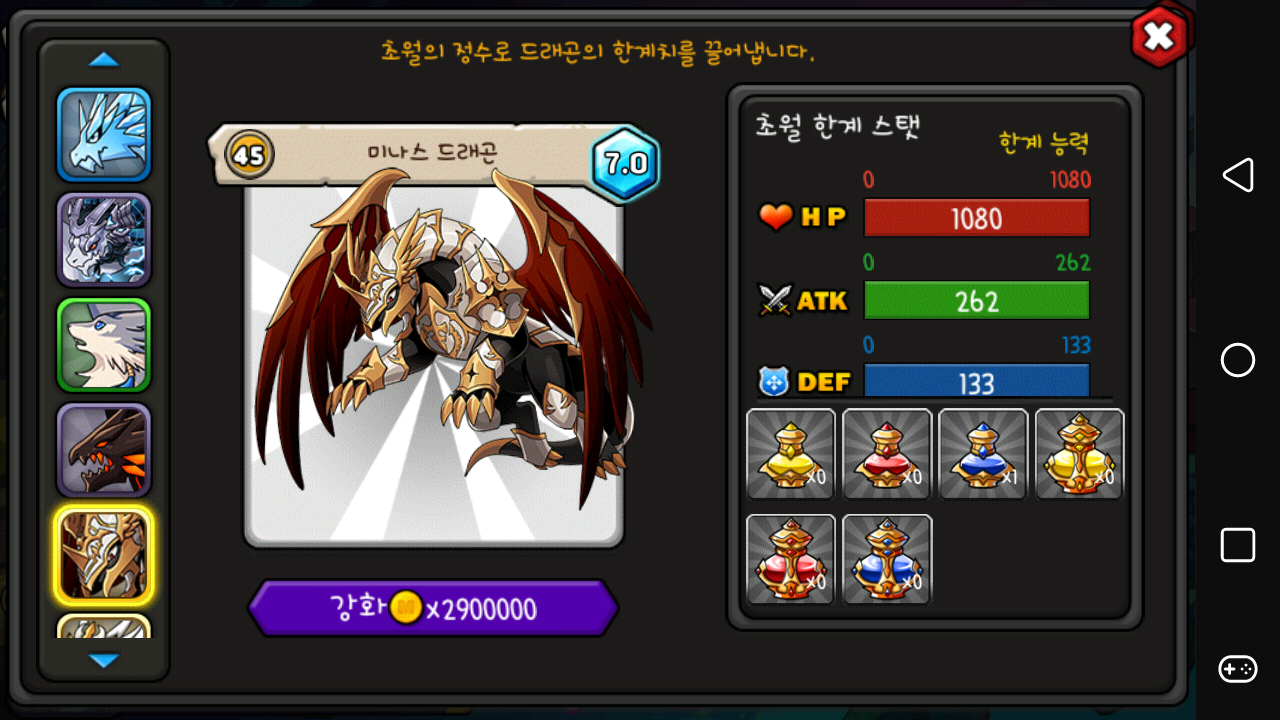Image resolution: width=1280 pixels, height=720 pixels.
Task: Tap the 7.0 hexagon grade badge
Action: click(626, 164)
